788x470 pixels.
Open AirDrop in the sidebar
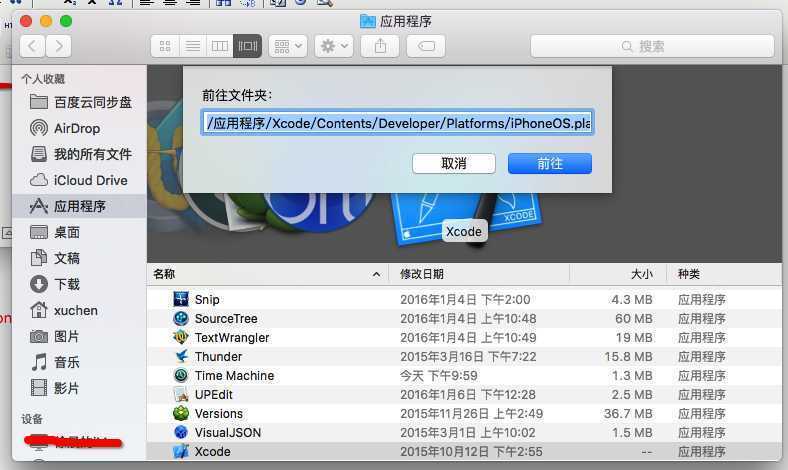(x=65, y=128)
